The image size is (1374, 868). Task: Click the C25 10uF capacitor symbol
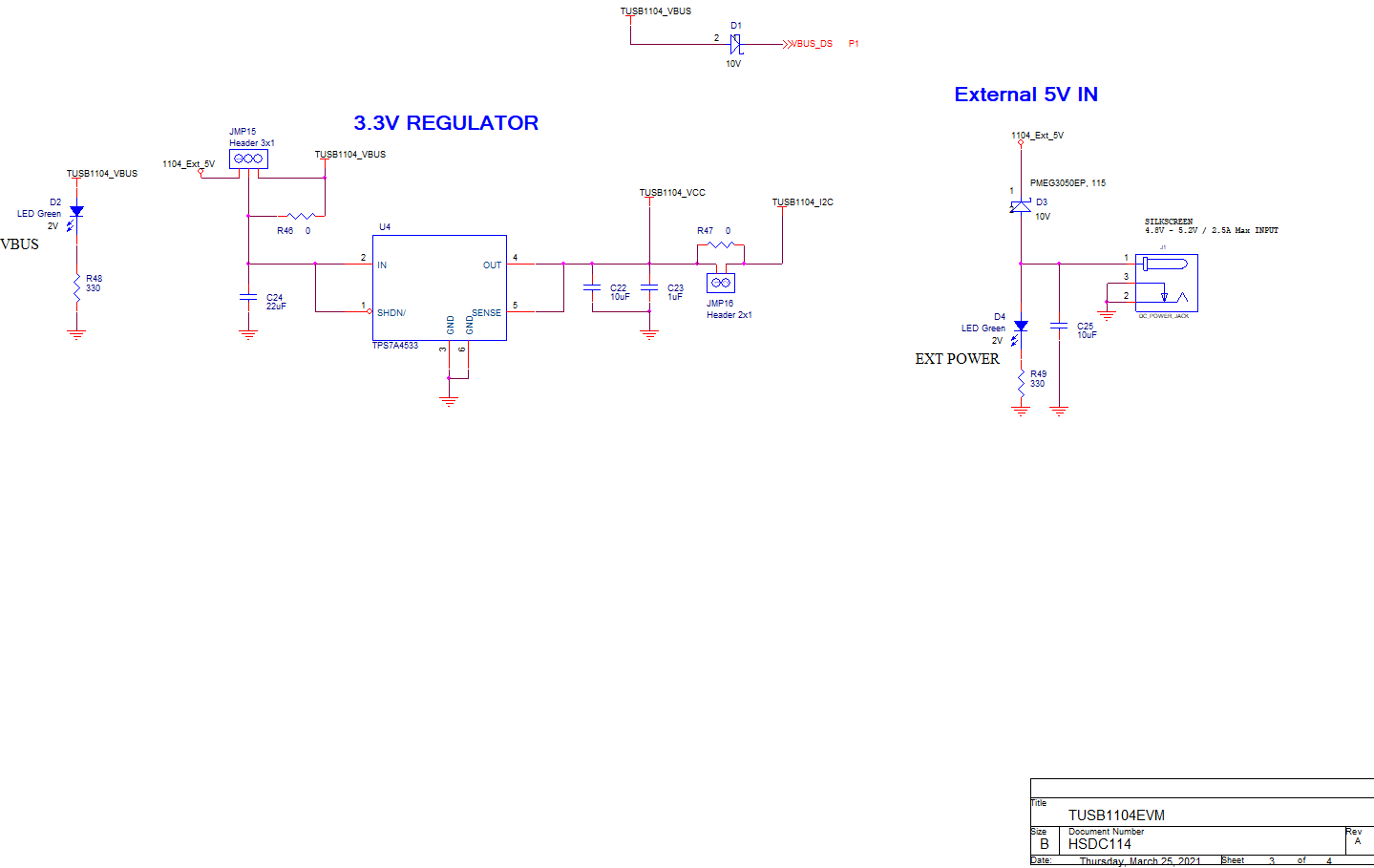click(1059, 327)
